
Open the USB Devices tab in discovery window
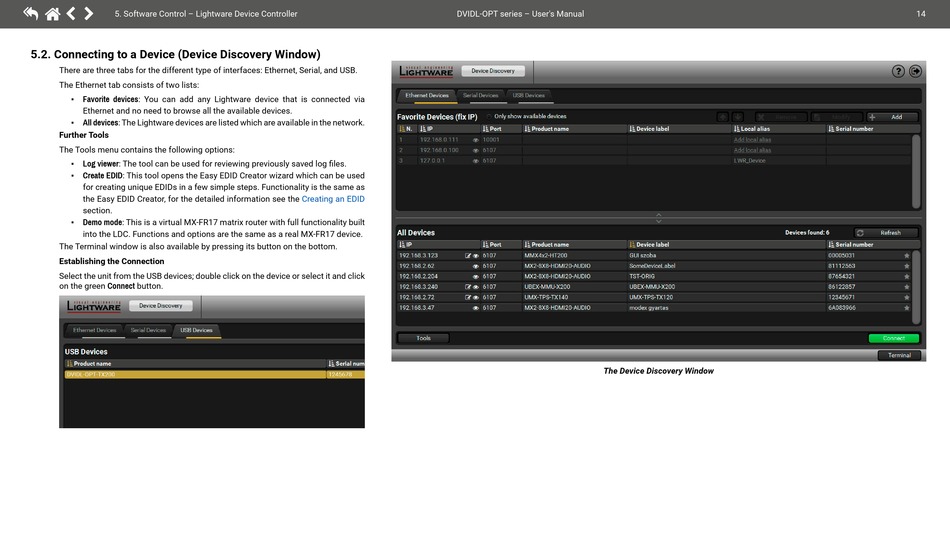[x=529, y=96]
